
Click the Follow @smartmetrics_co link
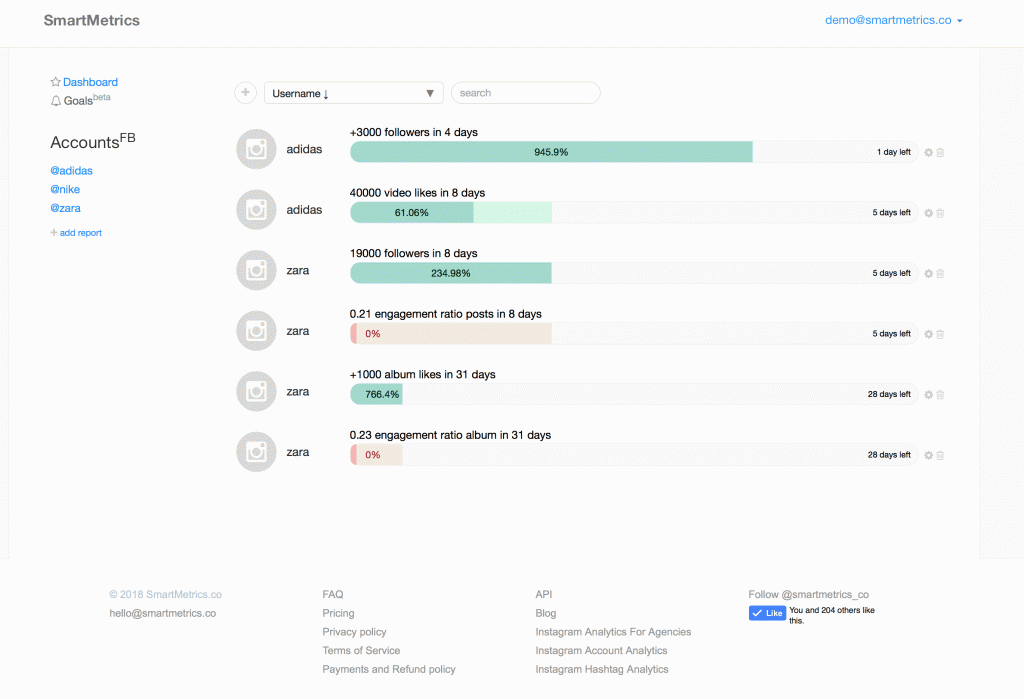[x=808, y=594]
